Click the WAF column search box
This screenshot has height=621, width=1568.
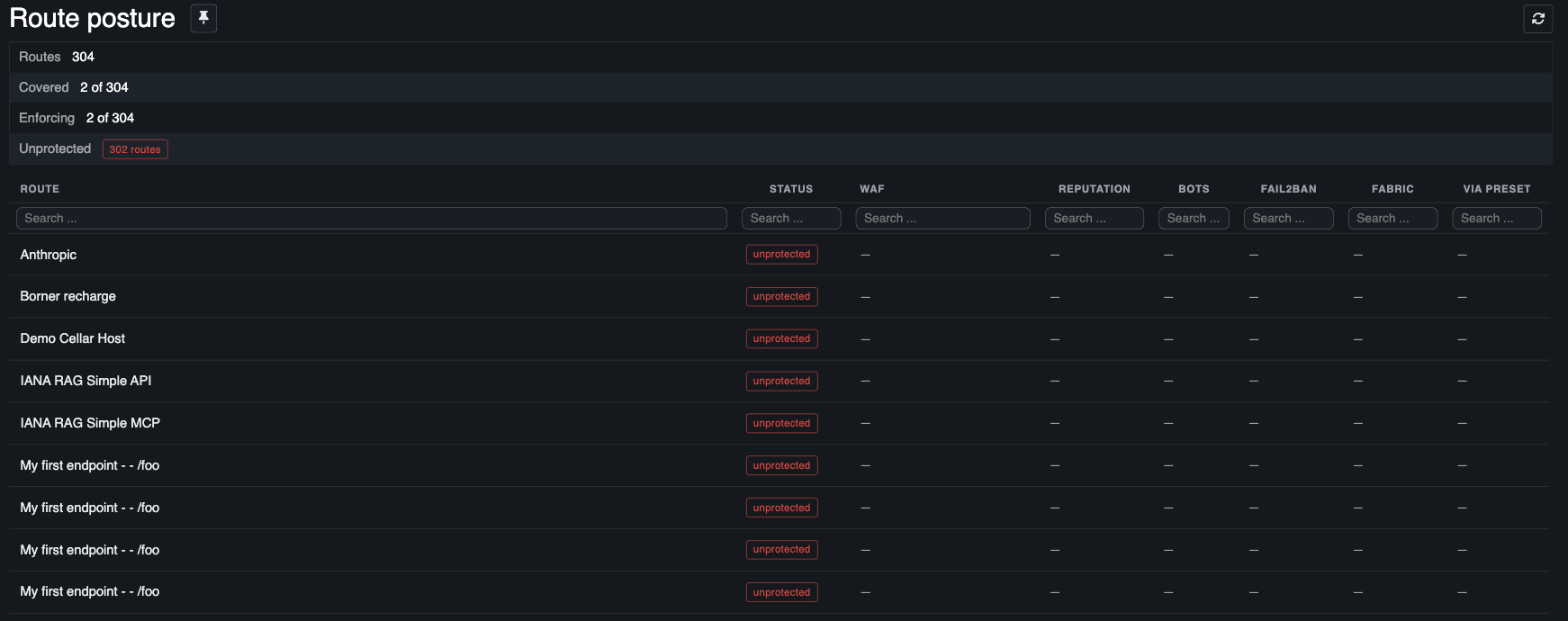[x=943, y=218]
